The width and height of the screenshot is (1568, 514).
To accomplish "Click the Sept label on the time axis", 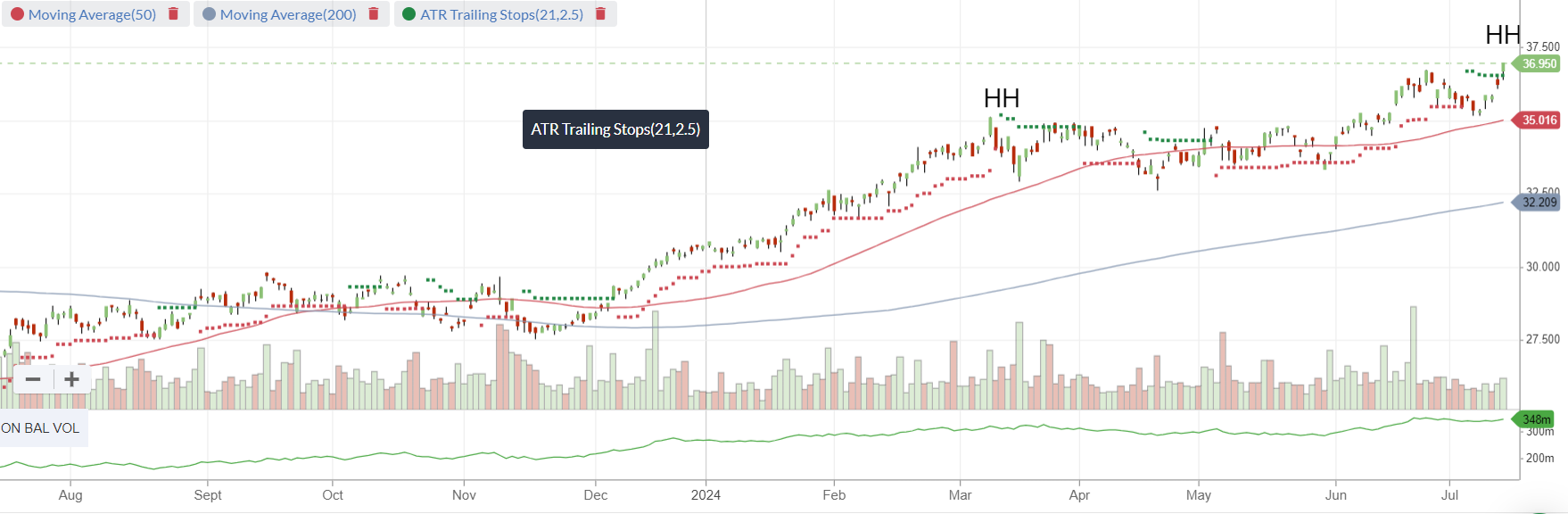I will click(x=208, y=495).
